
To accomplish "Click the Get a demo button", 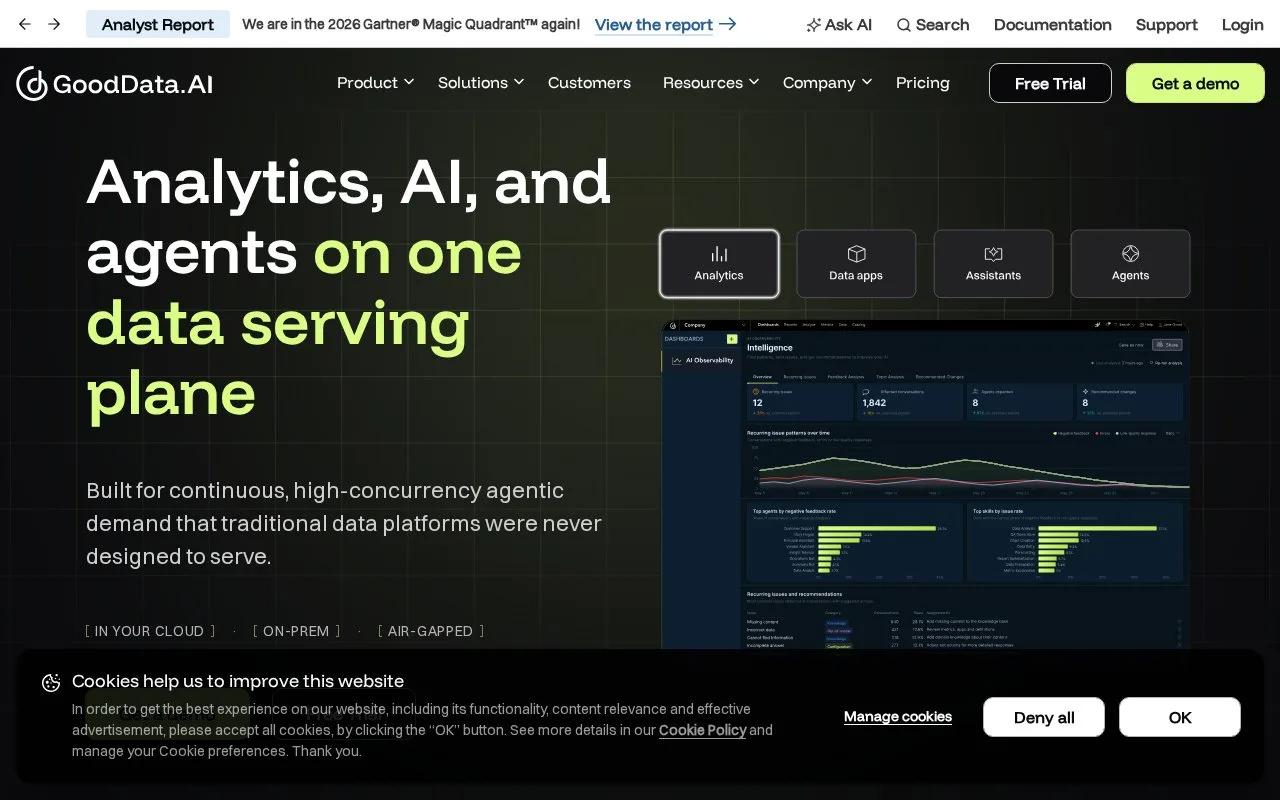I will 1195,83.
